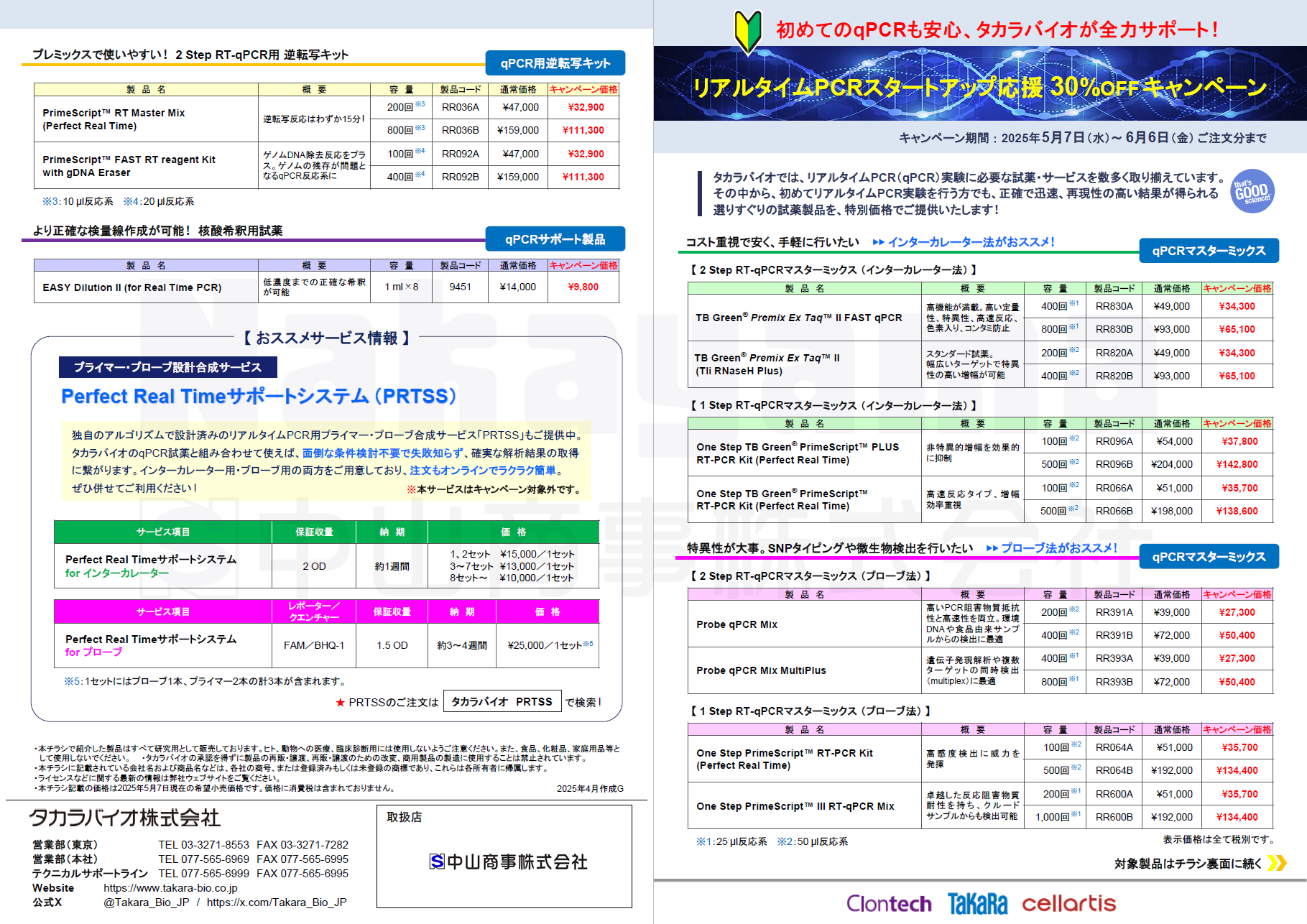Click campaign price ¥142,800
Viewport: 1307px width, 924px height.
(x=1237, y=464)
